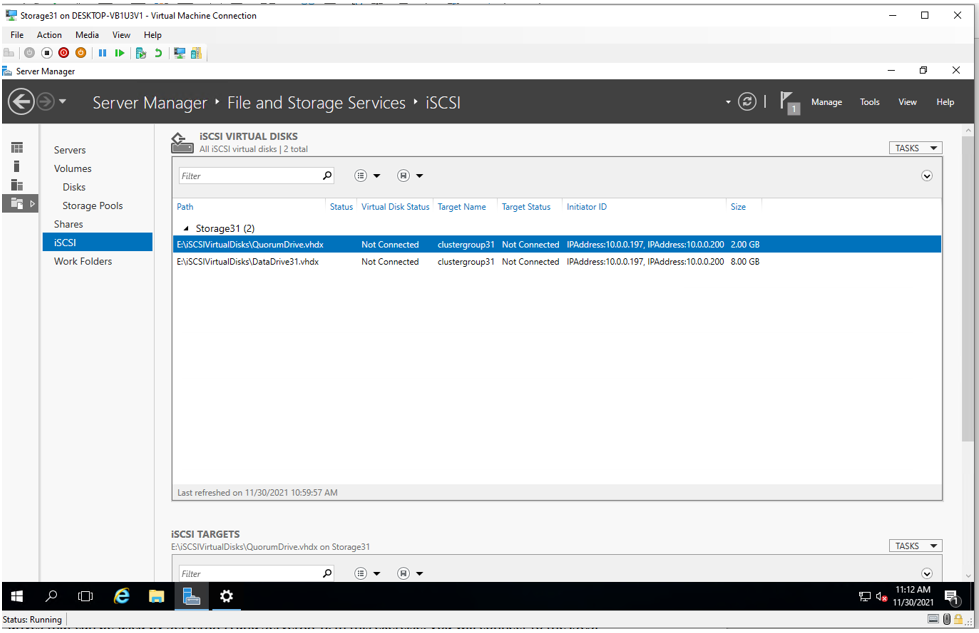Open Task View on taskbar
Screen dimensions: 979x633
pos(86,597)
